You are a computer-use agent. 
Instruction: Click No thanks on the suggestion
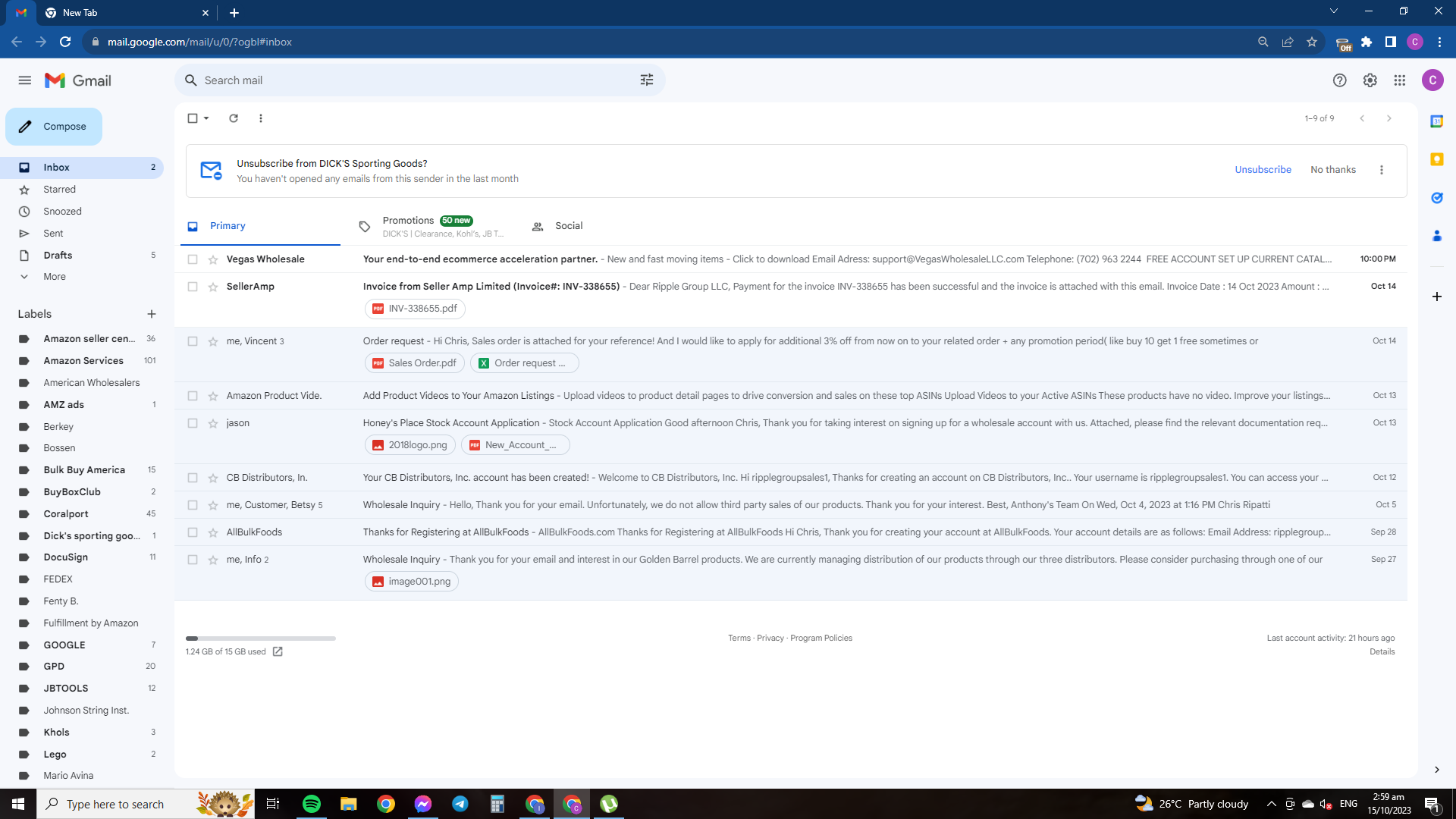1333,170
